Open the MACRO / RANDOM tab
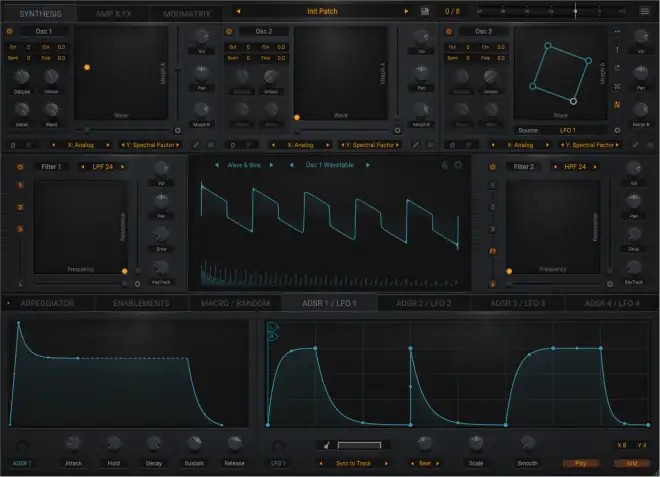The height and width of the screenshot is (477, 660). tap(235, 303)
